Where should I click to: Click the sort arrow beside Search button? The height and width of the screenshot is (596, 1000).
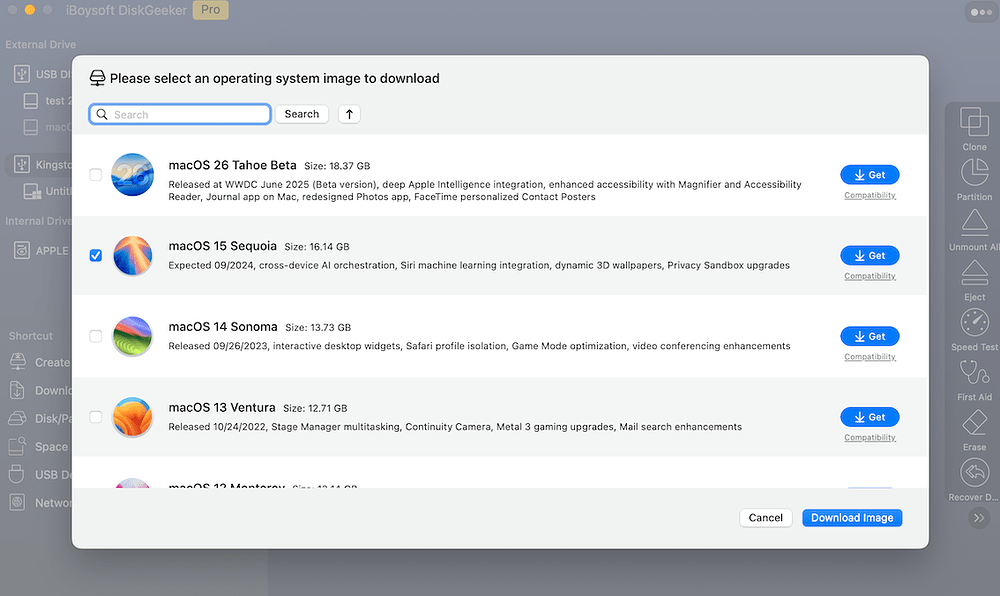point(348,114)
